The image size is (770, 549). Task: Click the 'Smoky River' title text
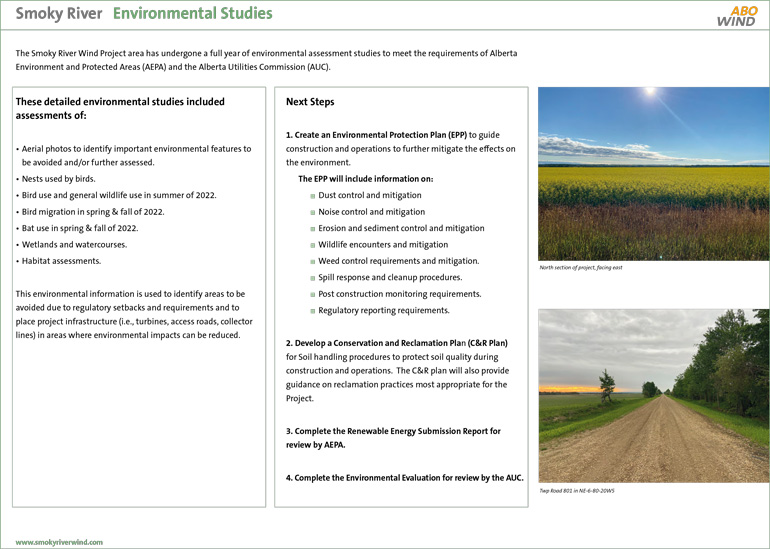tap(59, 13)
